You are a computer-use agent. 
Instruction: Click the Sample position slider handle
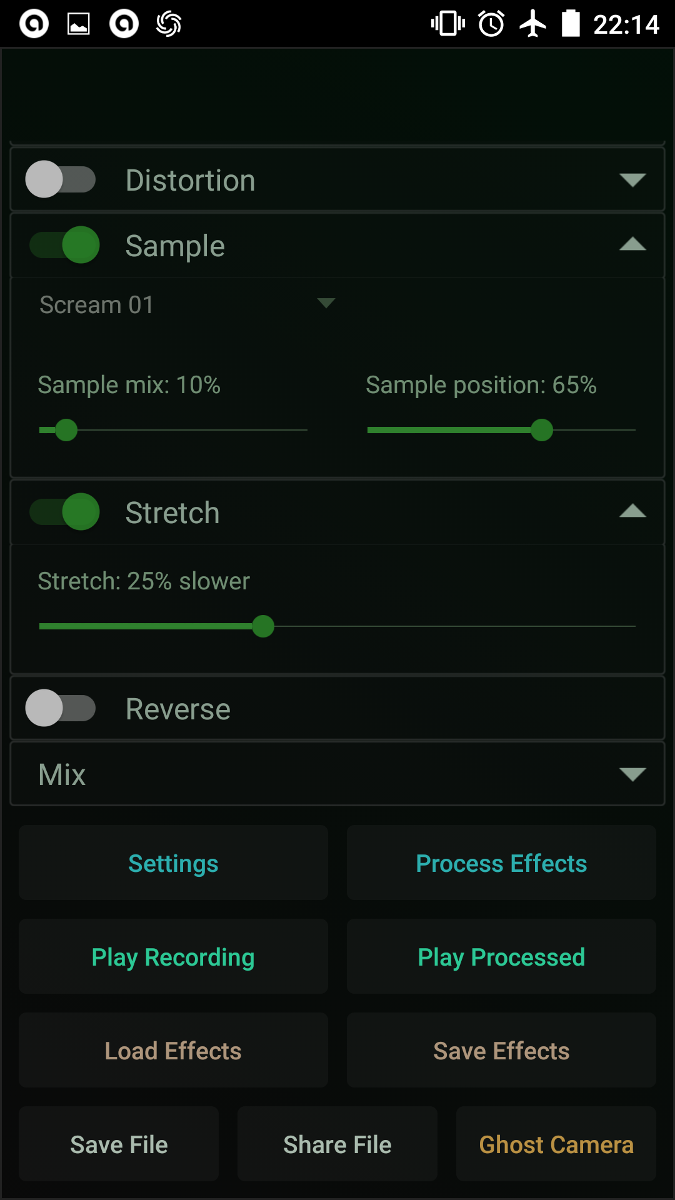coord(542,430)
